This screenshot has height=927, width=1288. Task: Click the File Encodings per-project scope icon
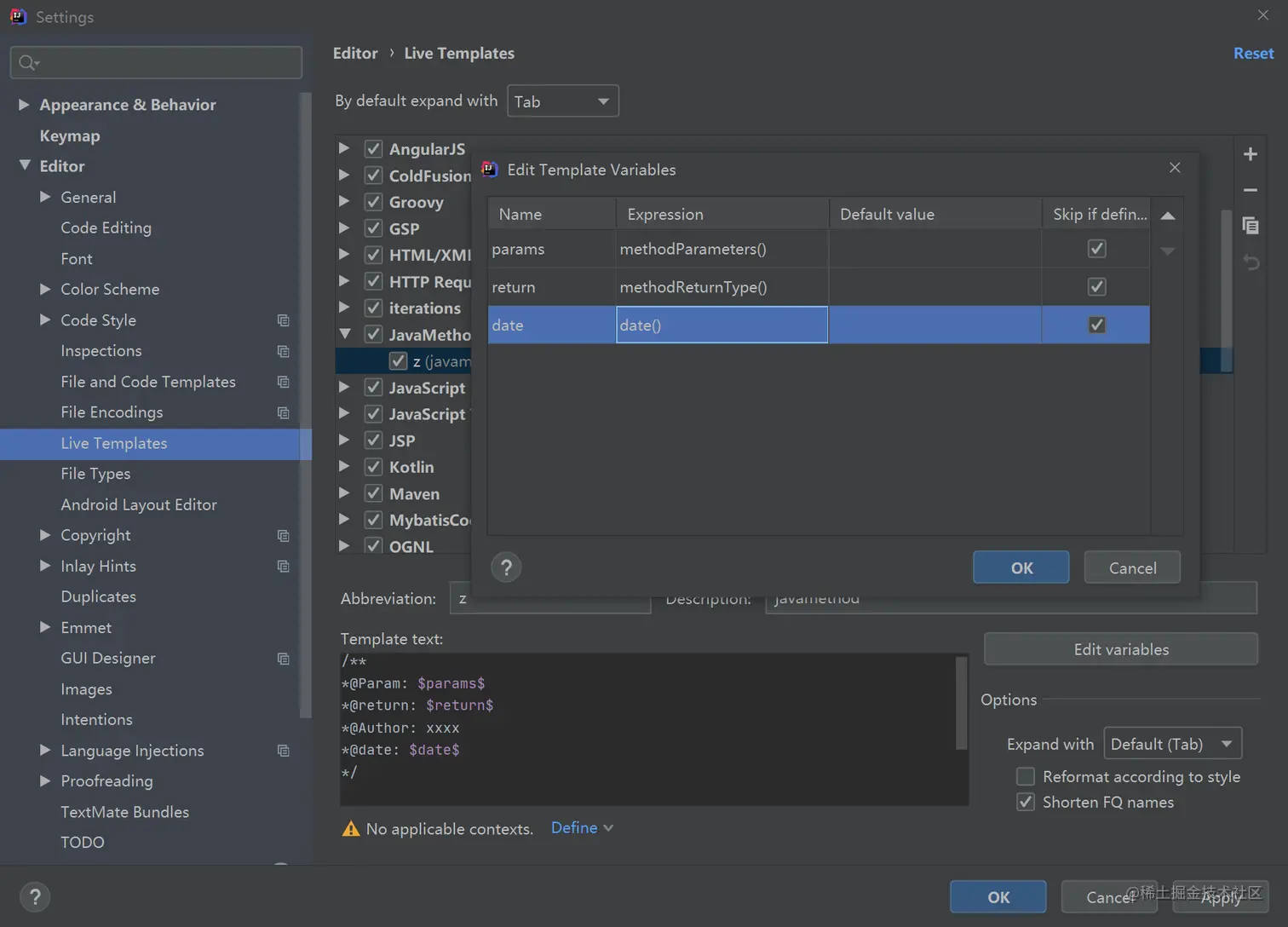pos(284,412)
